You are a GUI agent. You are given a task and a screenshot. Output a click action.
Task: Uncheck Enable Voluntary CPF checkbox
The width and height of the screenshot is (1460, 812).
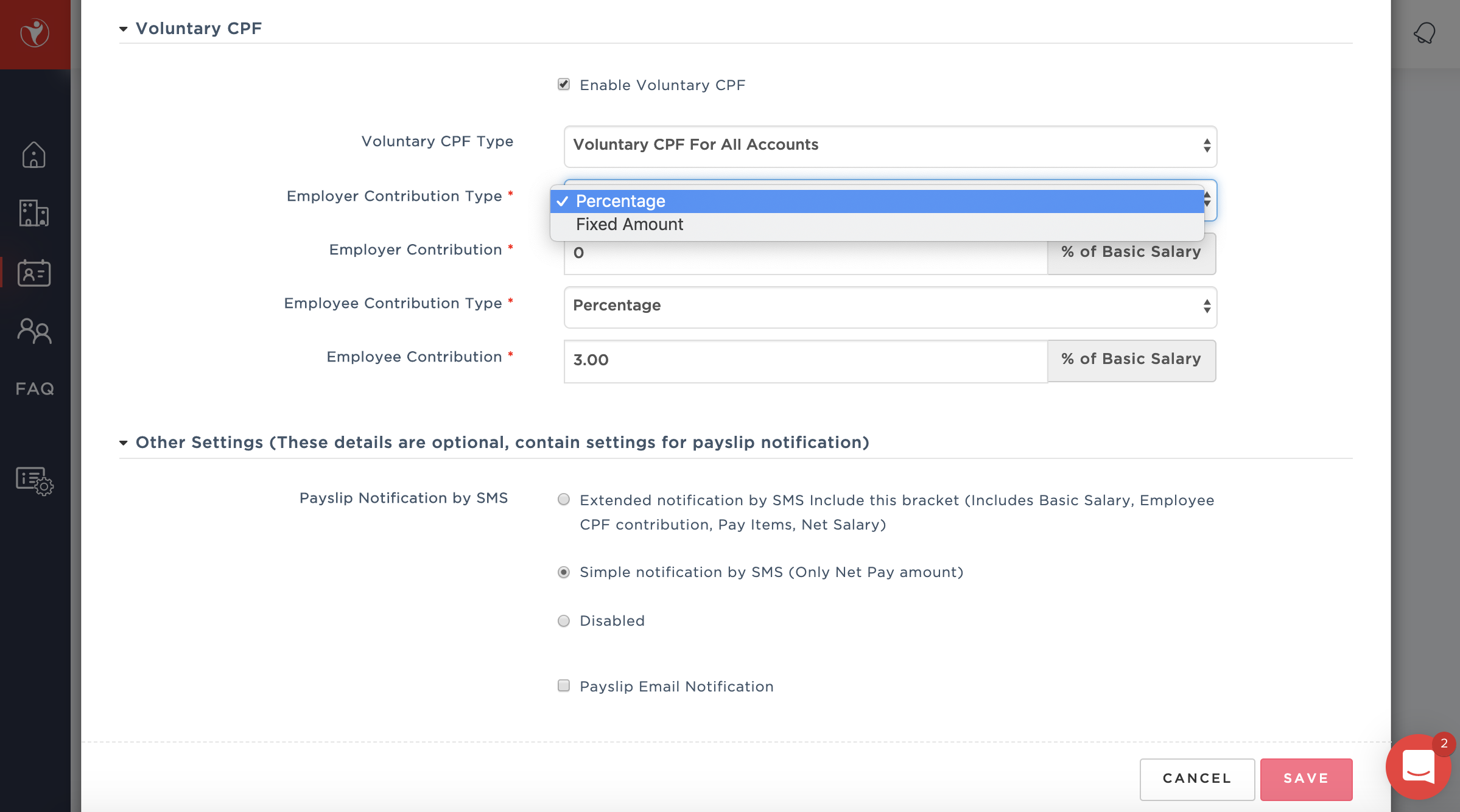564,85
